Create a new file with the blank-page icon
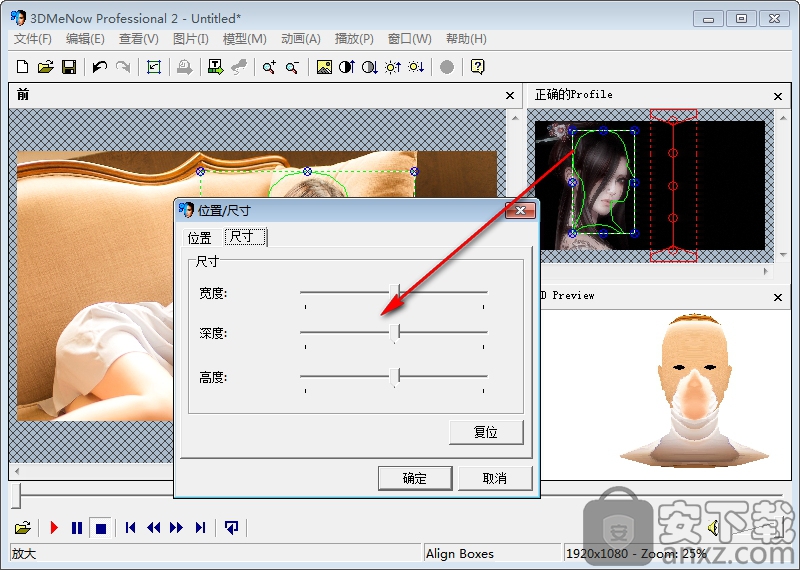 [x=22, y=67]
